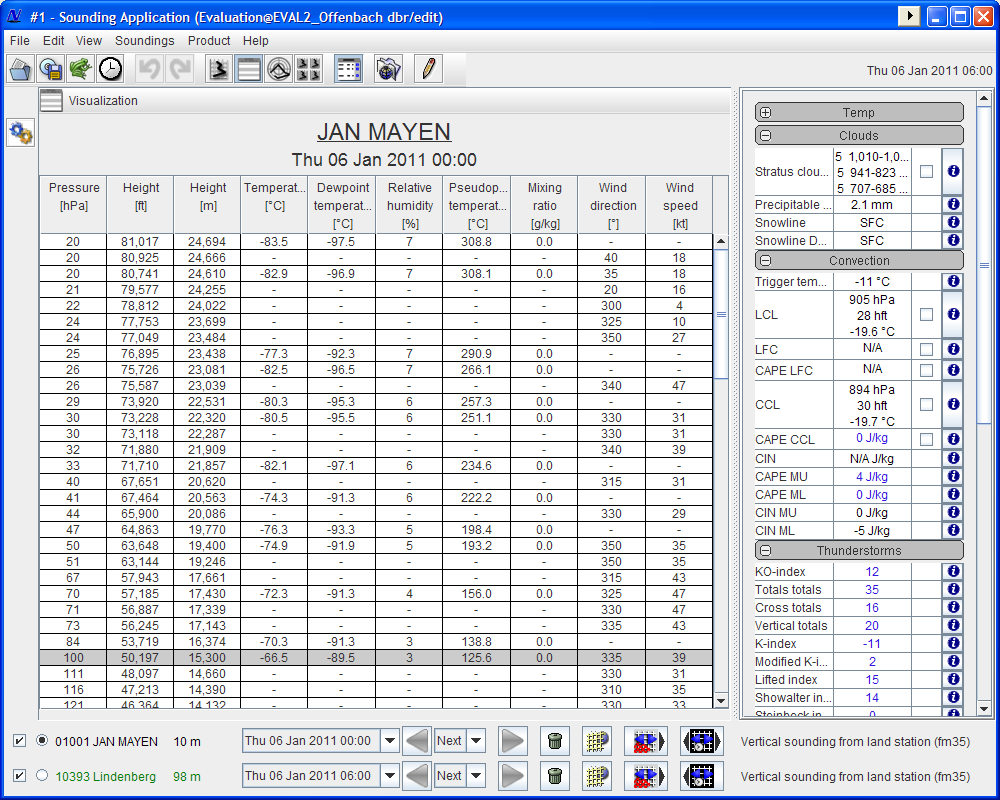Click the Visualization panel table icon

pos(51,101)
